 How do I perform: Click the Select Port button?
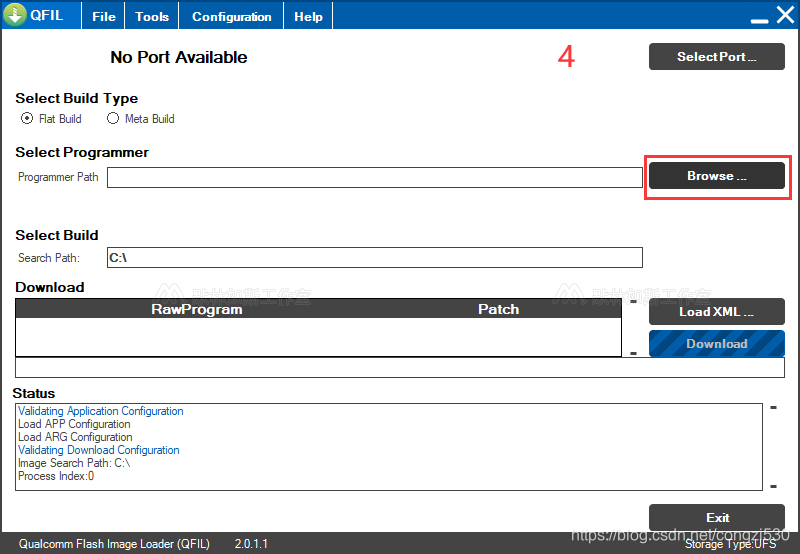[716, 57]
